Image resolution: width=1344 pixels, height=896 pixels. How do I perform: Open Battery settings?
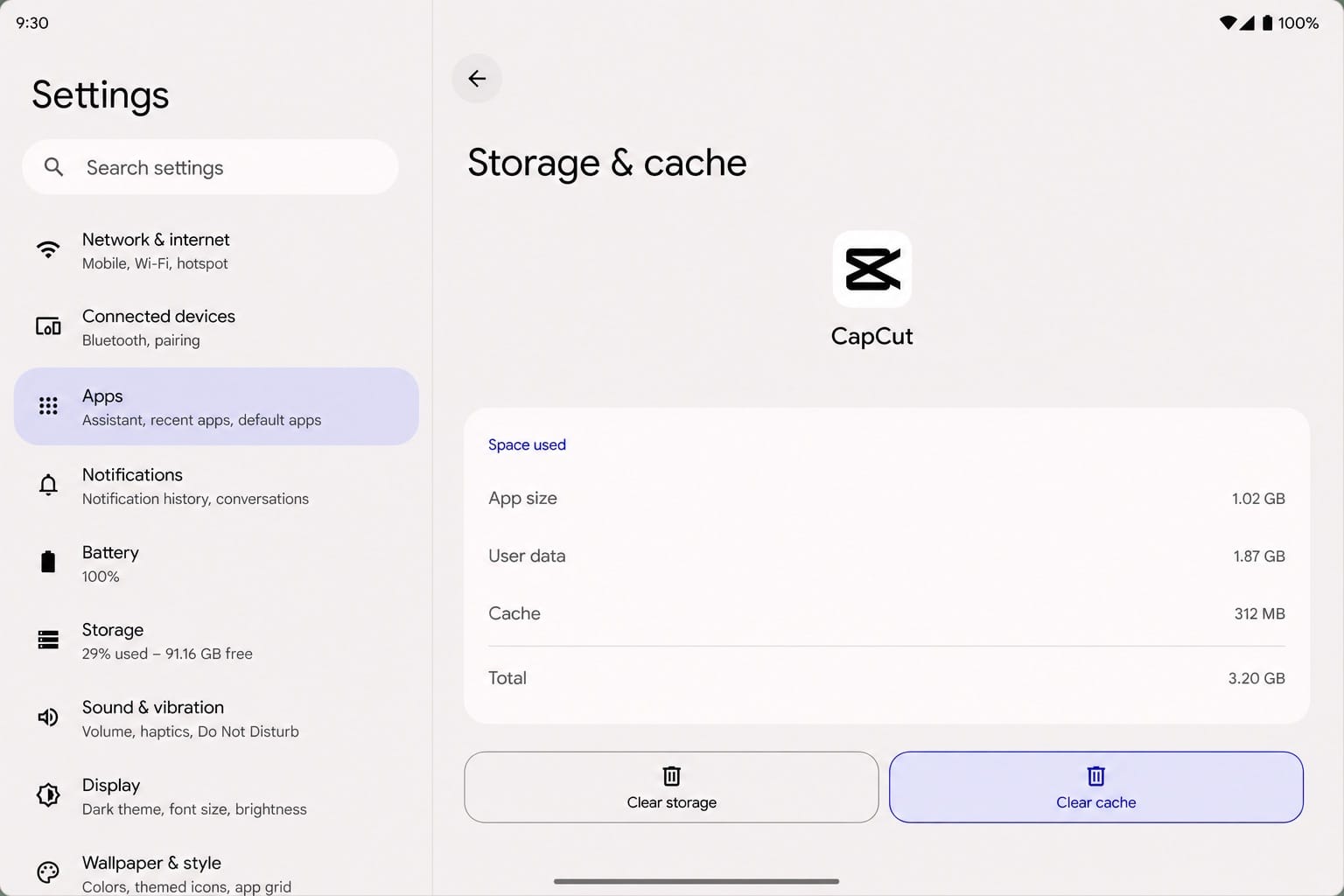click(x=216, y=563)
